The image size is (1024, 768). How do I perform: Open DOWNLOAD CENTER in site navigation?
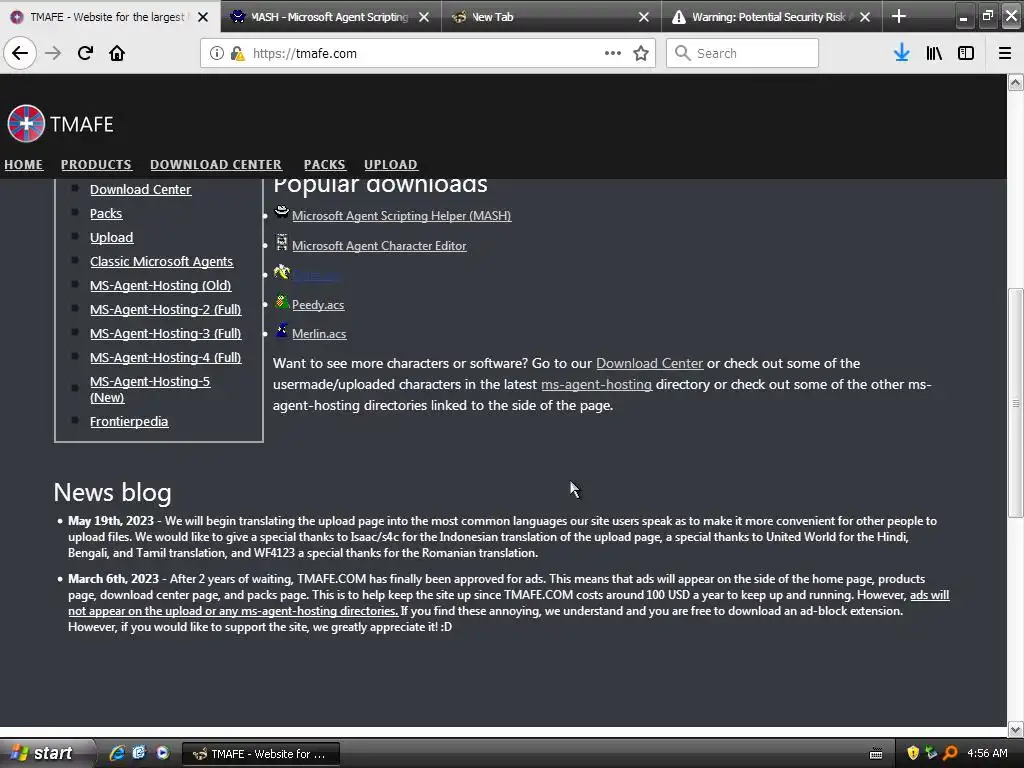point(216,165)
